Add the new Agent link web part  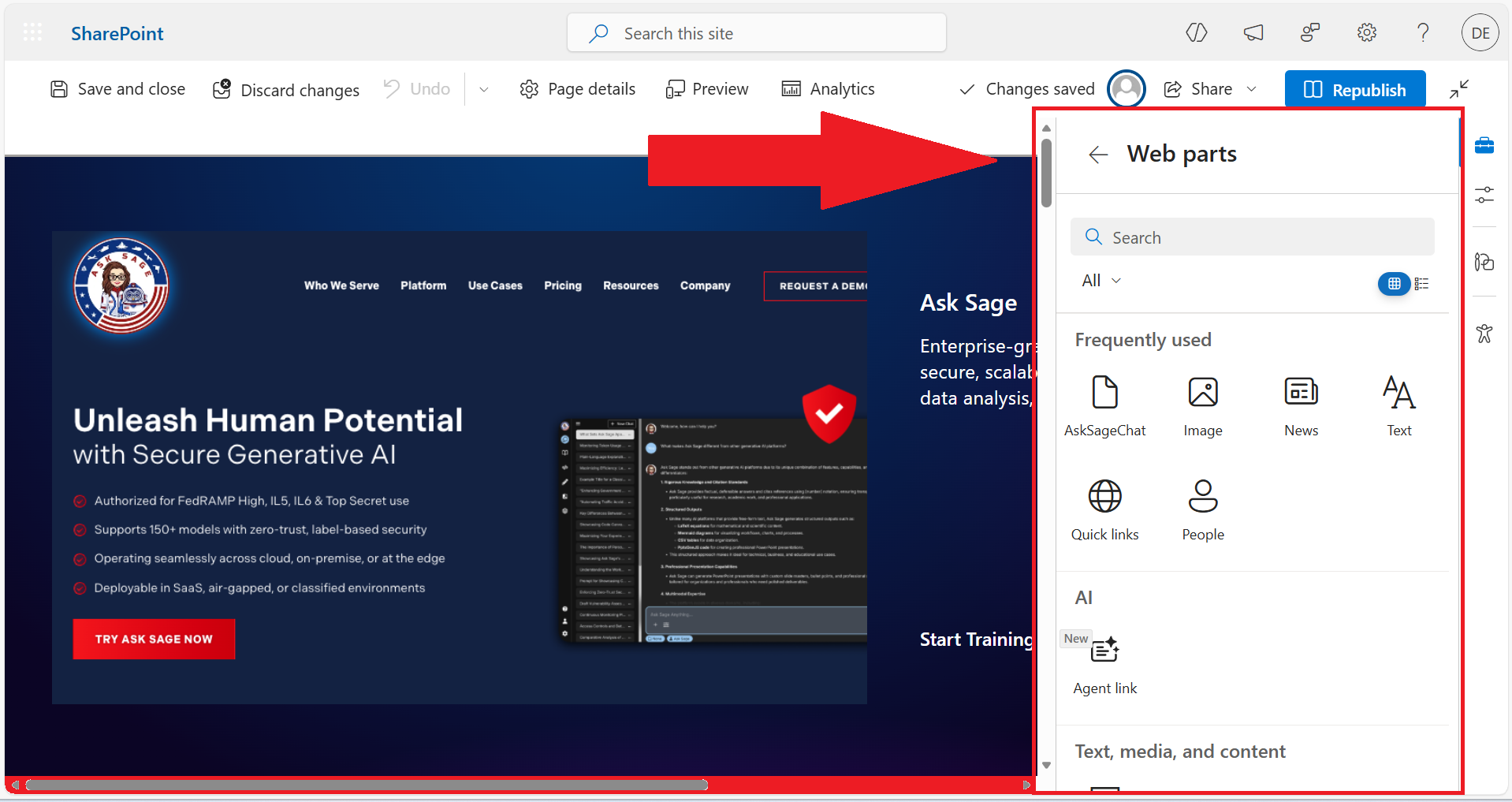point(1105,661)
